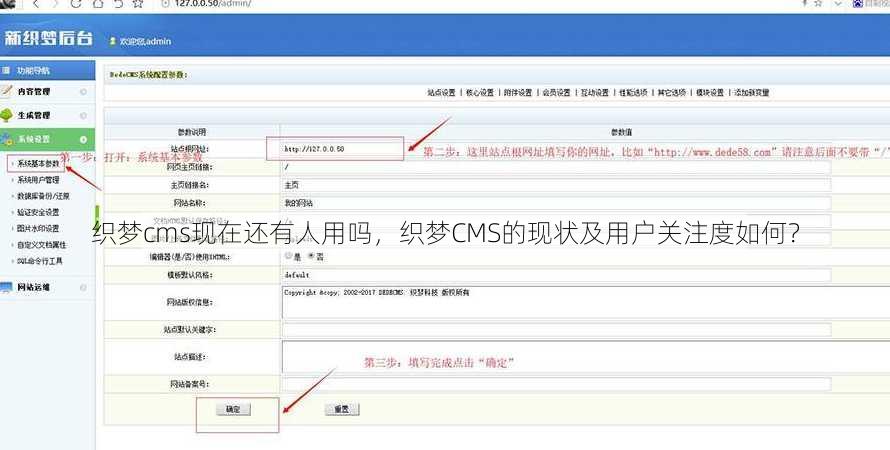Screen dimensions: 890x450
Task: Select the 是 radio for HTML editor
Action: pyautogui.click(x=288, y=256)
